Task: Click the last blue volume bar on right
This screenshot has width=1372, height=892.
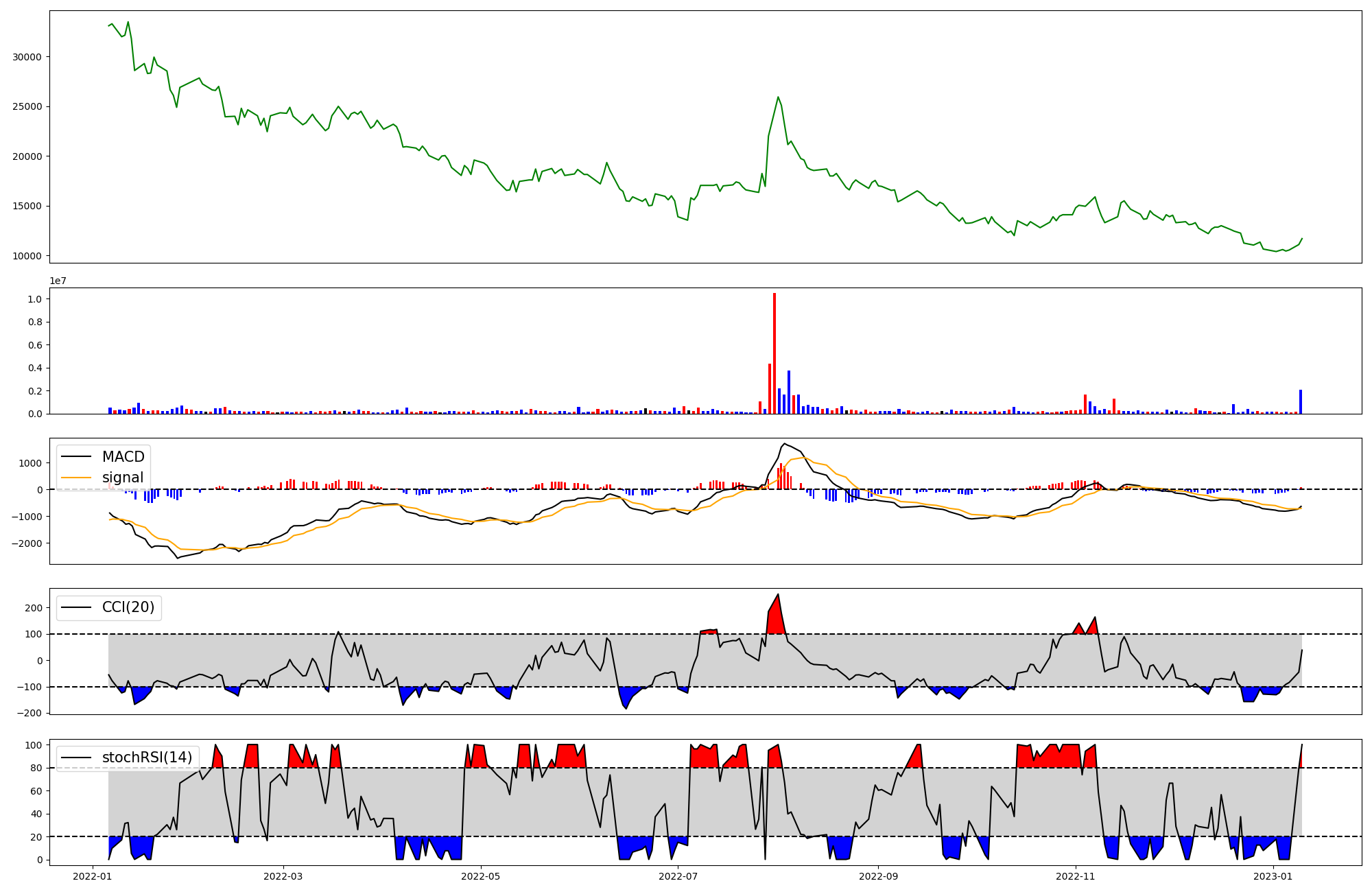Action: coord(1300,402)
